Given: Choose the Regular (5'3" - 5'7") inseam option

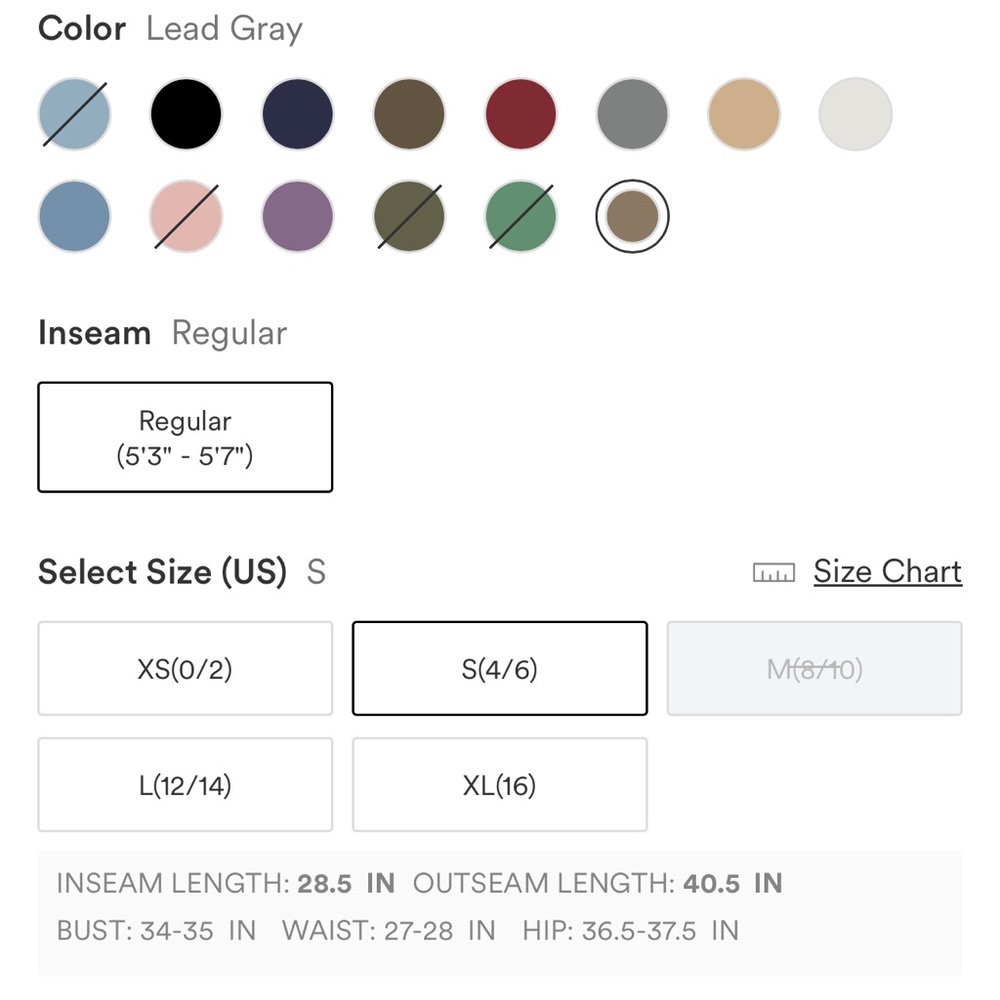Looking at the screenshot, I should (185, 438).
